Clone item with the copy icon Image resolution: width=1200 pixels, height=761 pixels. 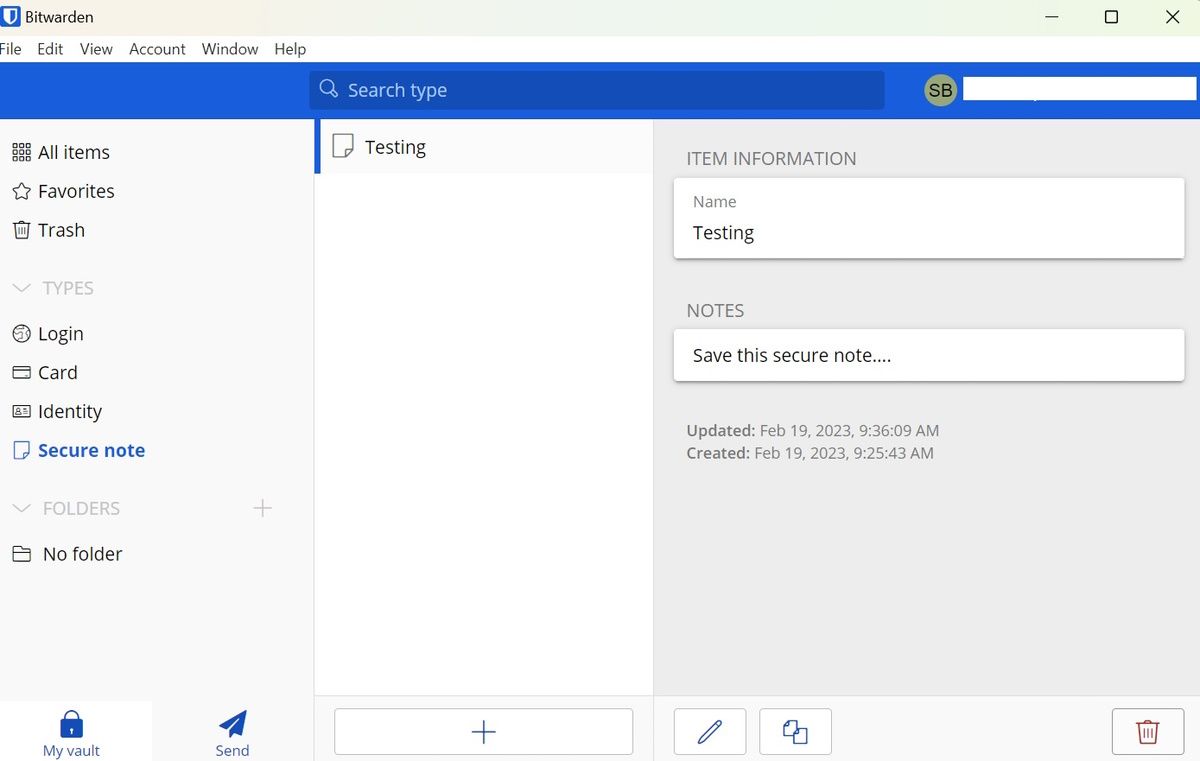pyautogui.click(x=795, y=732)
